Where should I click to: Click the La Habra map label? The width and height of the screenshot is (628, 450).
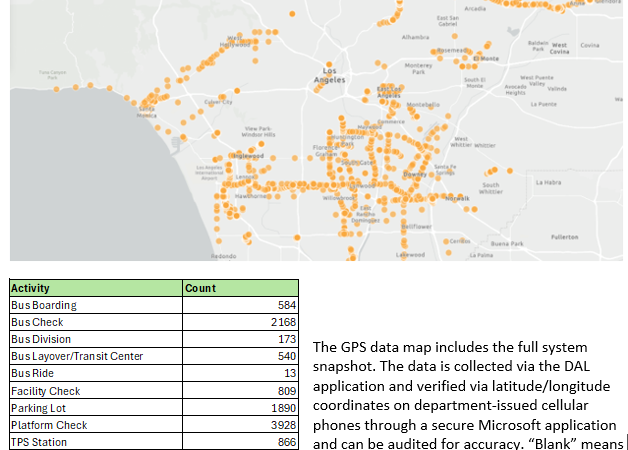pos(548,182)
